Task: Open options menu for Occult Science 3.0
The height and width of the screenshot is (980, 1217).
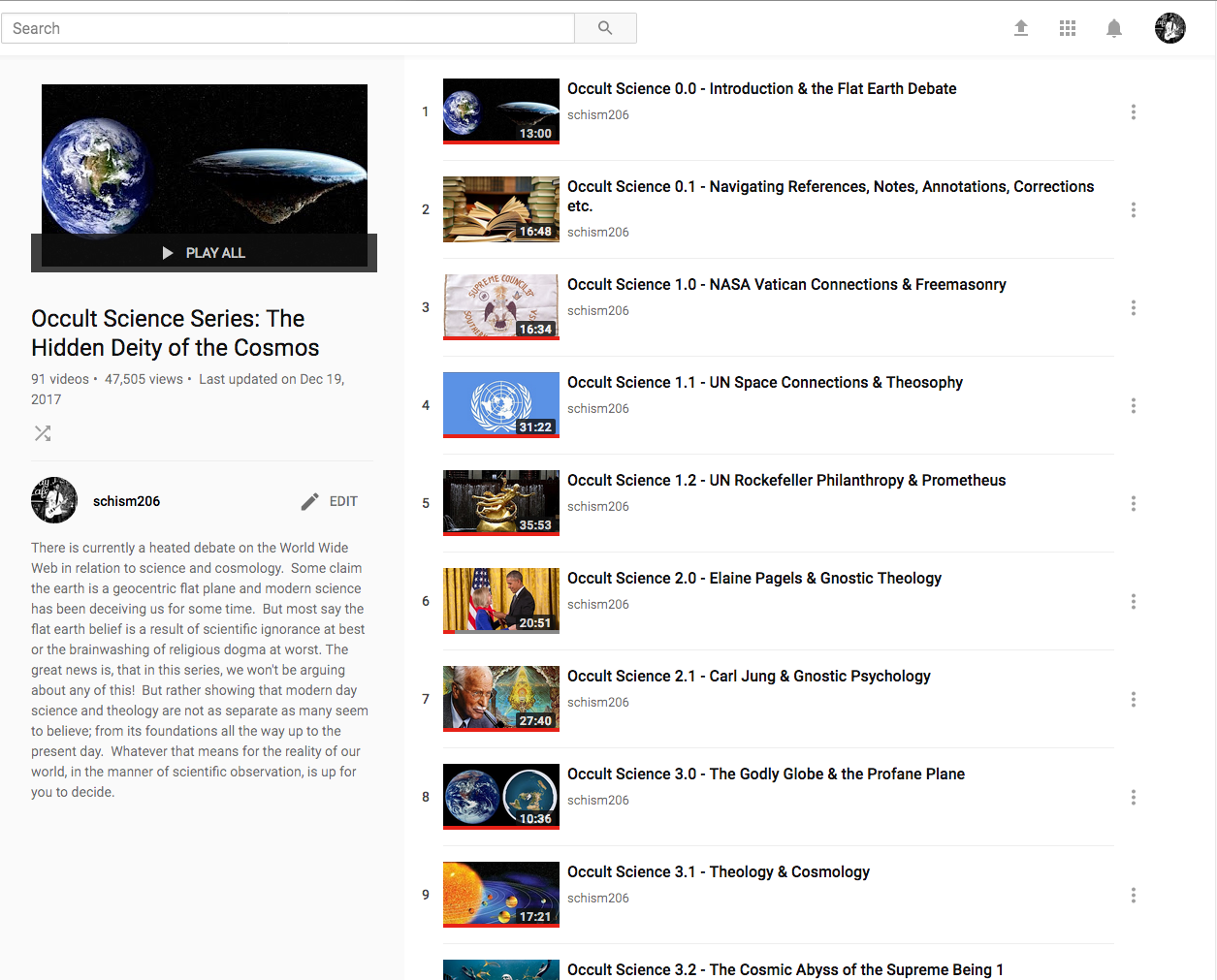Action: pos(1134,798)
